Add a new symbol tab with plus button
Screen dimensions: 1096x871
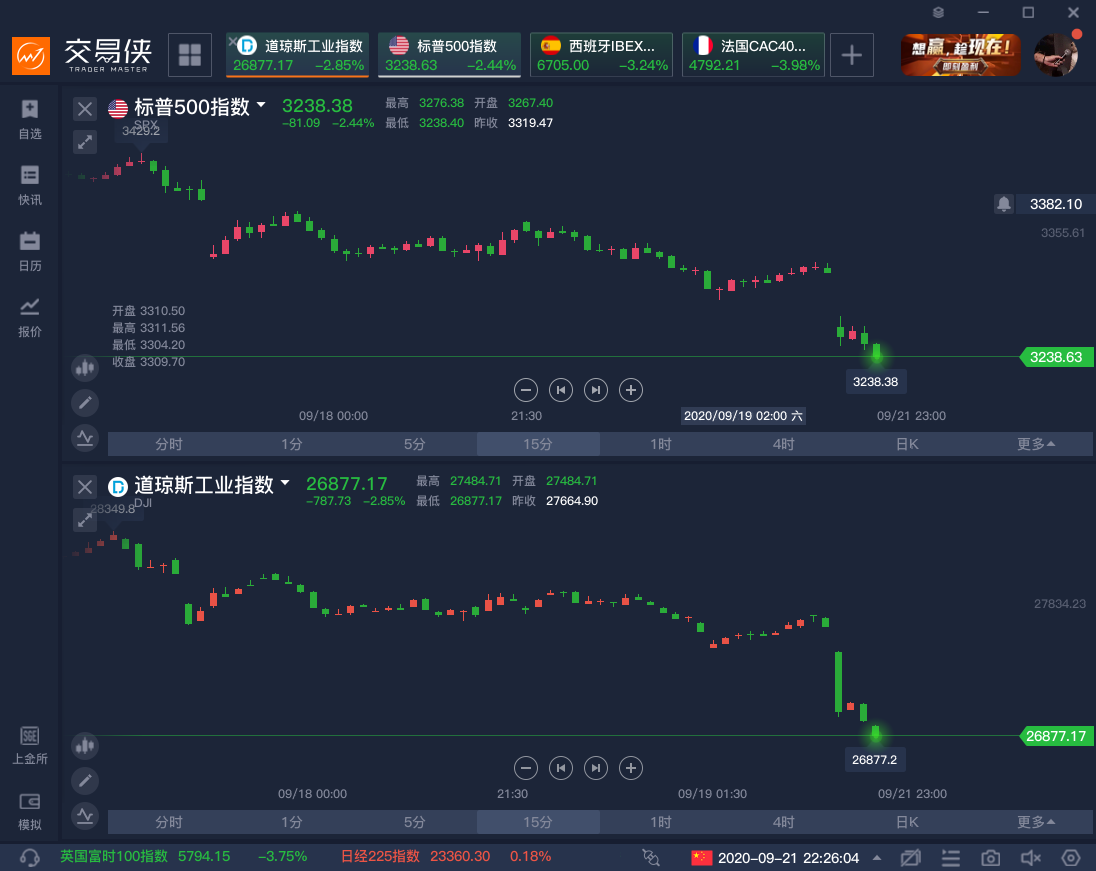(851, 55)
